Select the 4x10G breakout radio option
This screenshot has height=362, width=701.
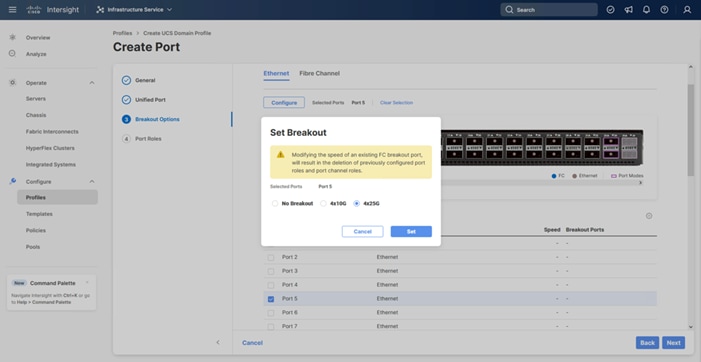pyautogui.click(x=323, y=203)
